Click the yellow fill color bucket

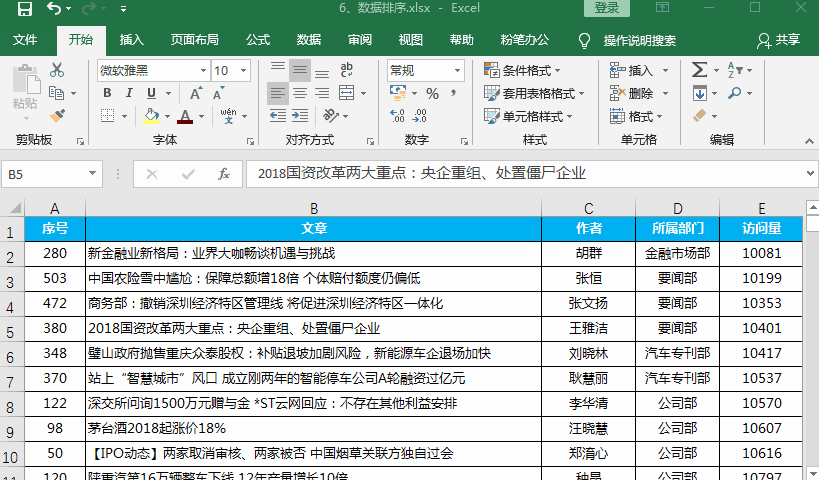click(151, 116)
